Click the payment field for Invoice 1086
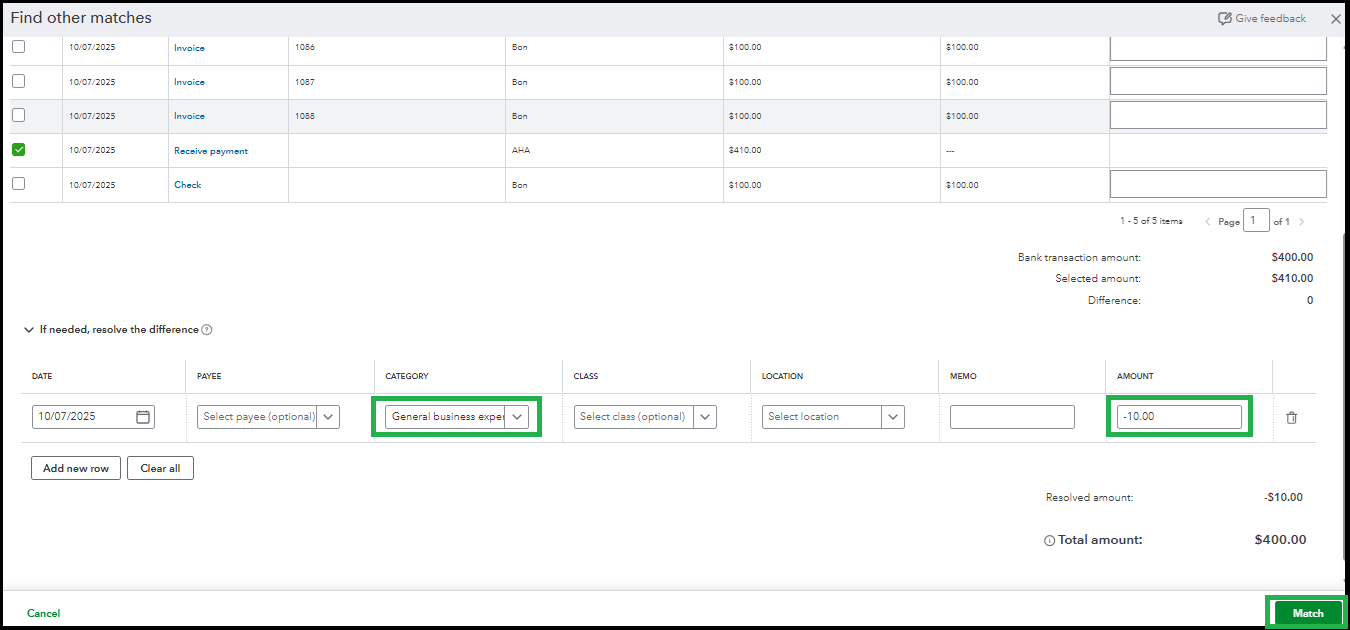 1218,47
